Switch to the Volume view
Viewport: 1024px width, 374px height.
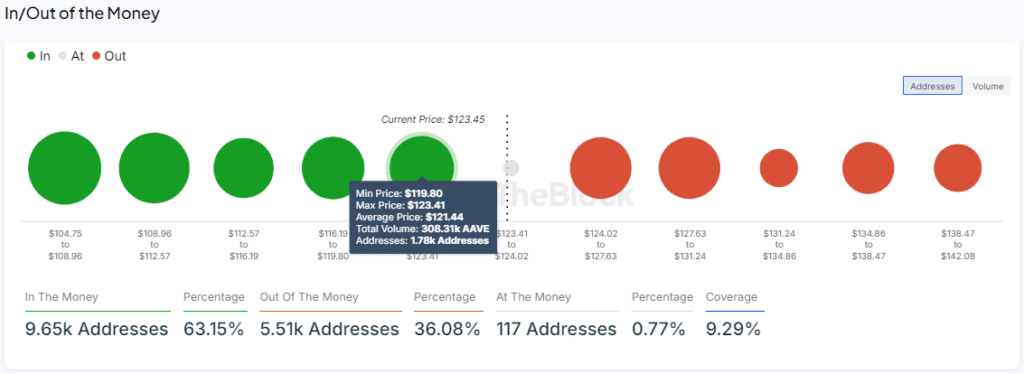[x=987, y=86]
